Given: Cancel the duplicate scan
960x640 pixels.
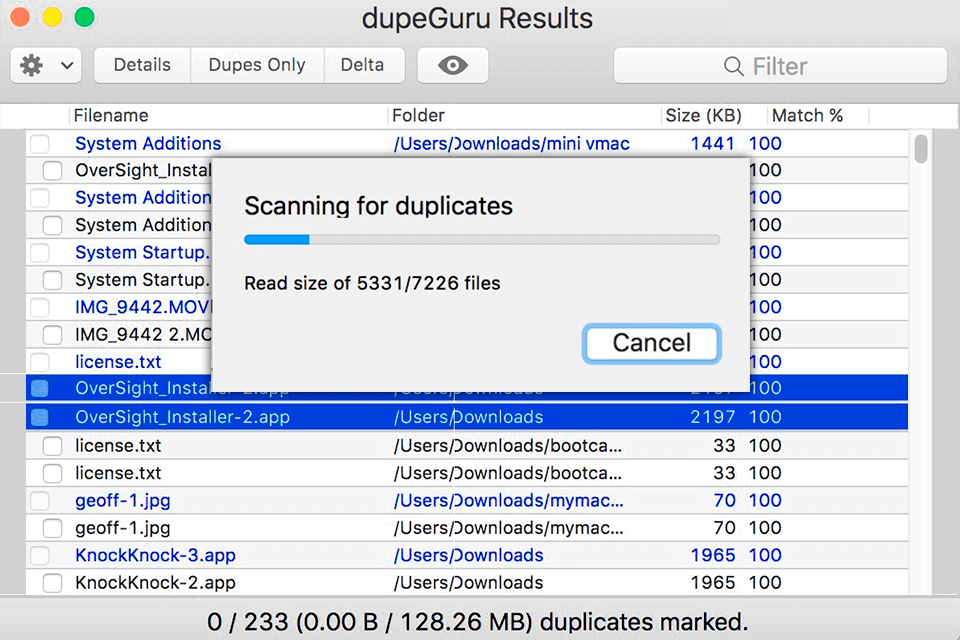Looking at the screenshot, I should [651, 343].
